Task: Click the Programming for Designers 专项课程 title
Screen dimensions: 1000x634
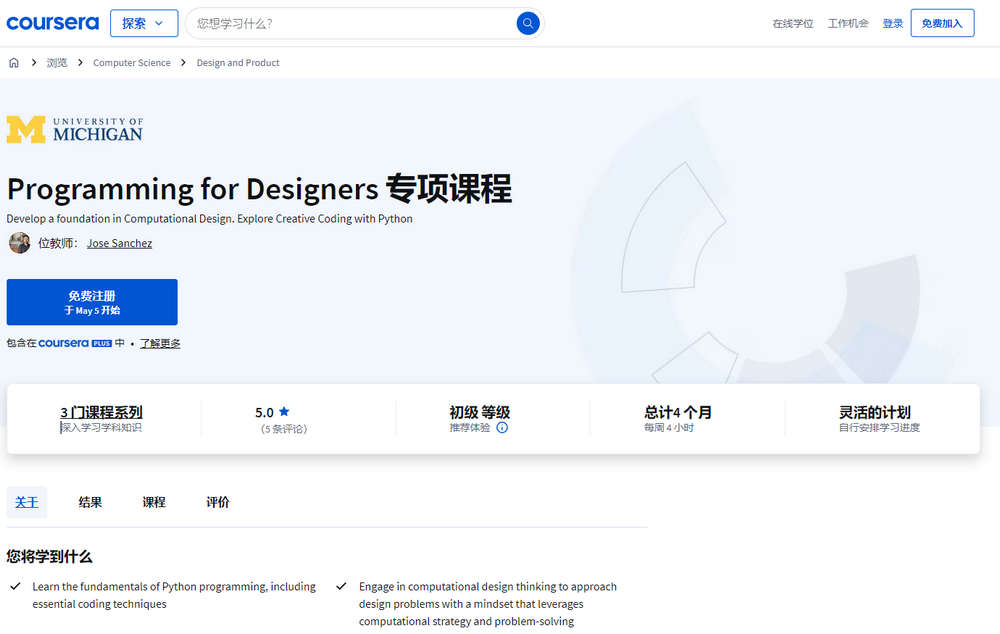Action: [259, 189]
